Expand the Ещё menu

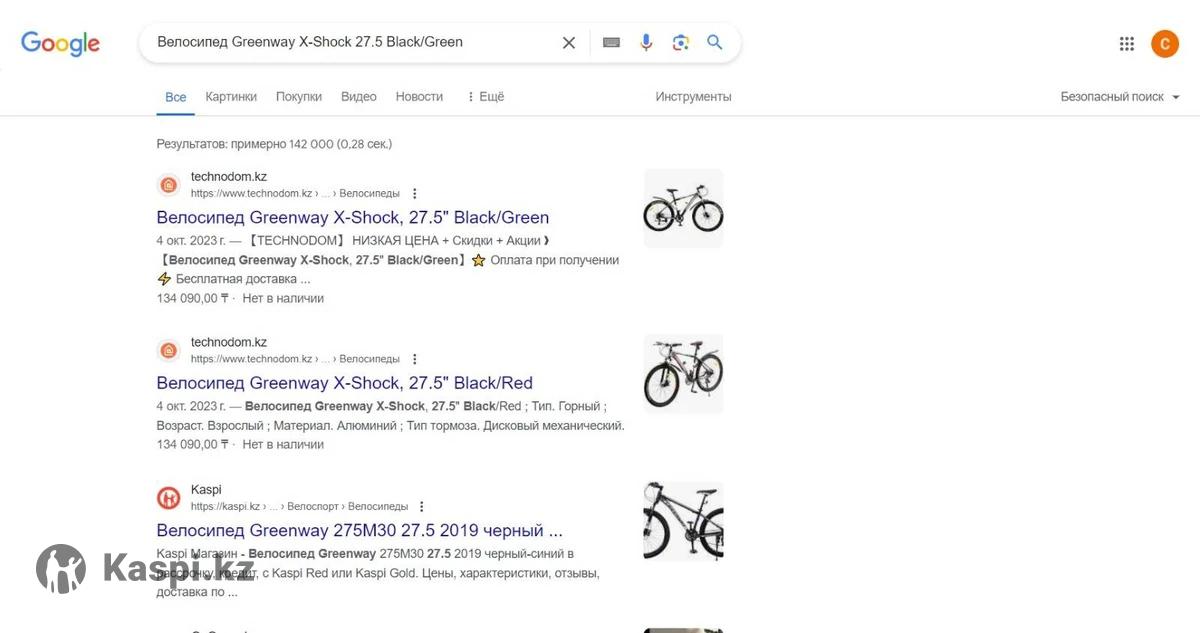pos(485,97)
